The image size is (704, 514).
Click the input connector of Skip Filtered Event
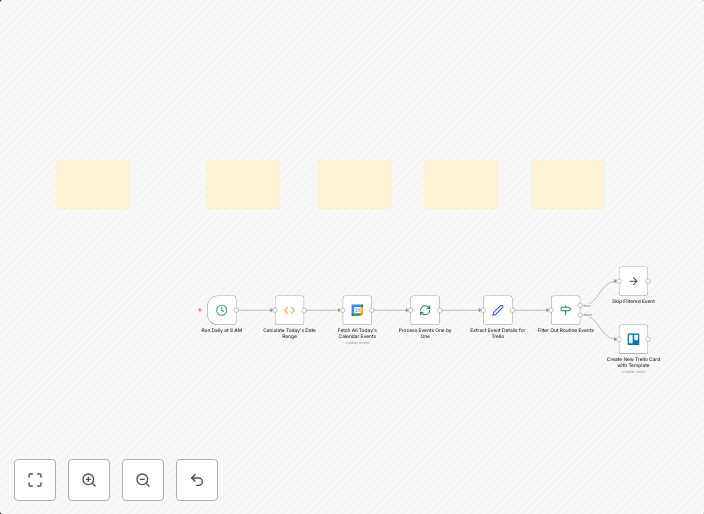pyautogui.click(x=619, y=281)
